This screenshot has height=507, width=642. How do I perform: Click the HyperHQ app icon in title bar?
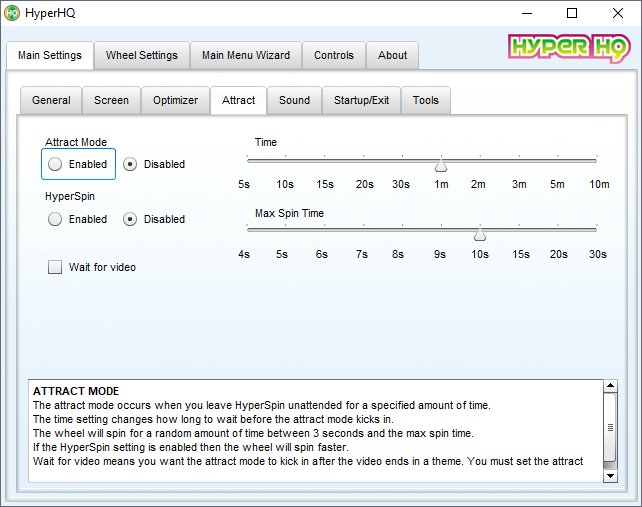tap(12, 13)
